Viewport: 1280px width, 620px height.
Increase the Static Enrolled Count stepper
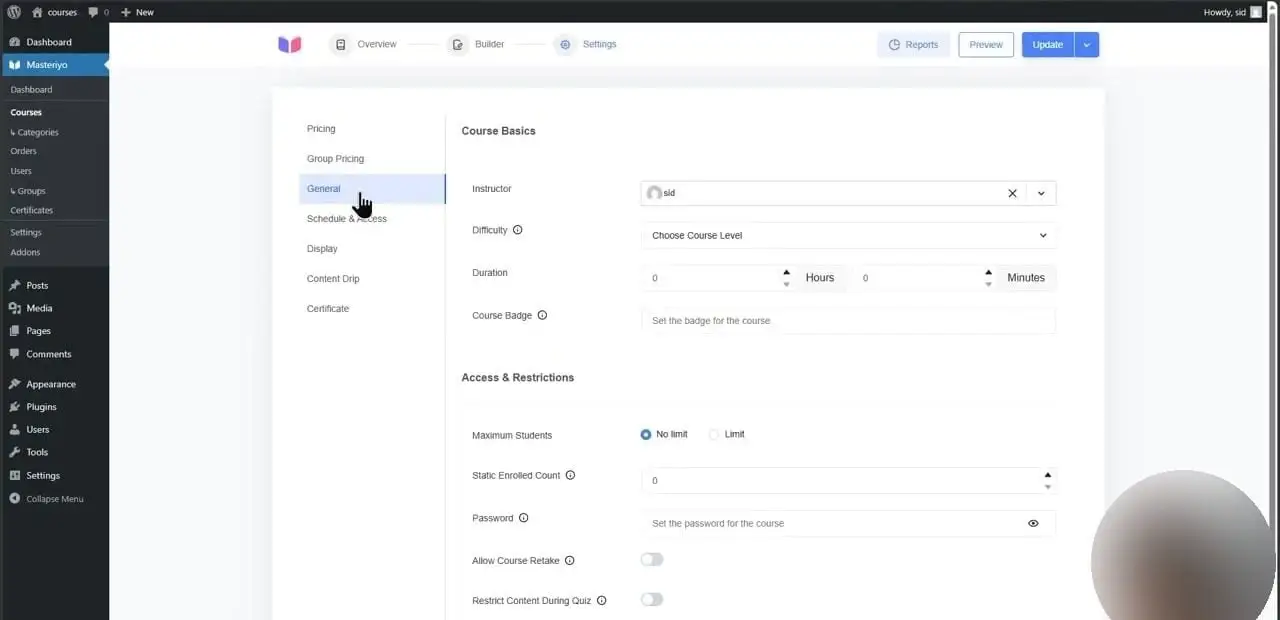point(1047,475)
